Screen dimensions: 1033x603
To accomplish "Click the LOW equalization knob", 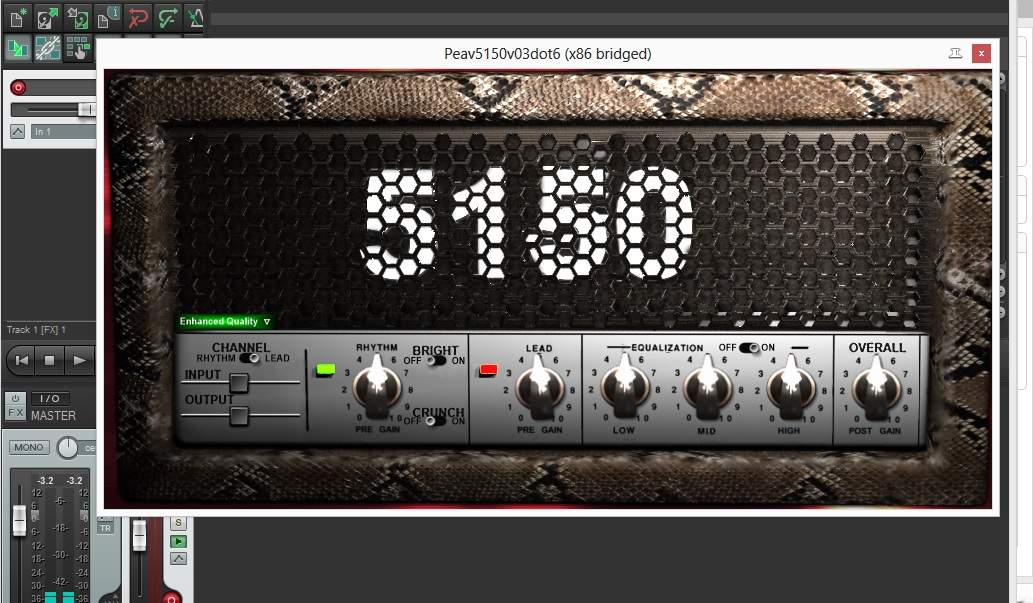I will click(x=624, y=388).
